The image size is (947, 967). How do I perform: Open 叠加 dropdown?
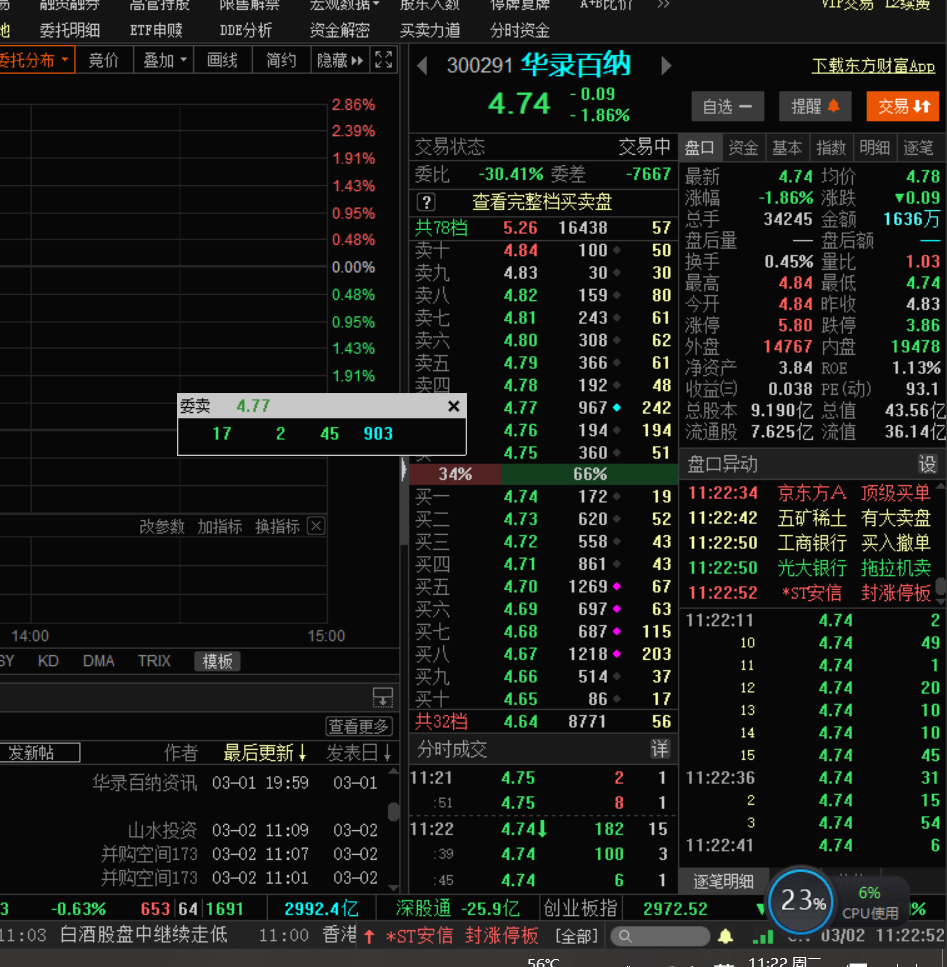[x=164, y=60]
